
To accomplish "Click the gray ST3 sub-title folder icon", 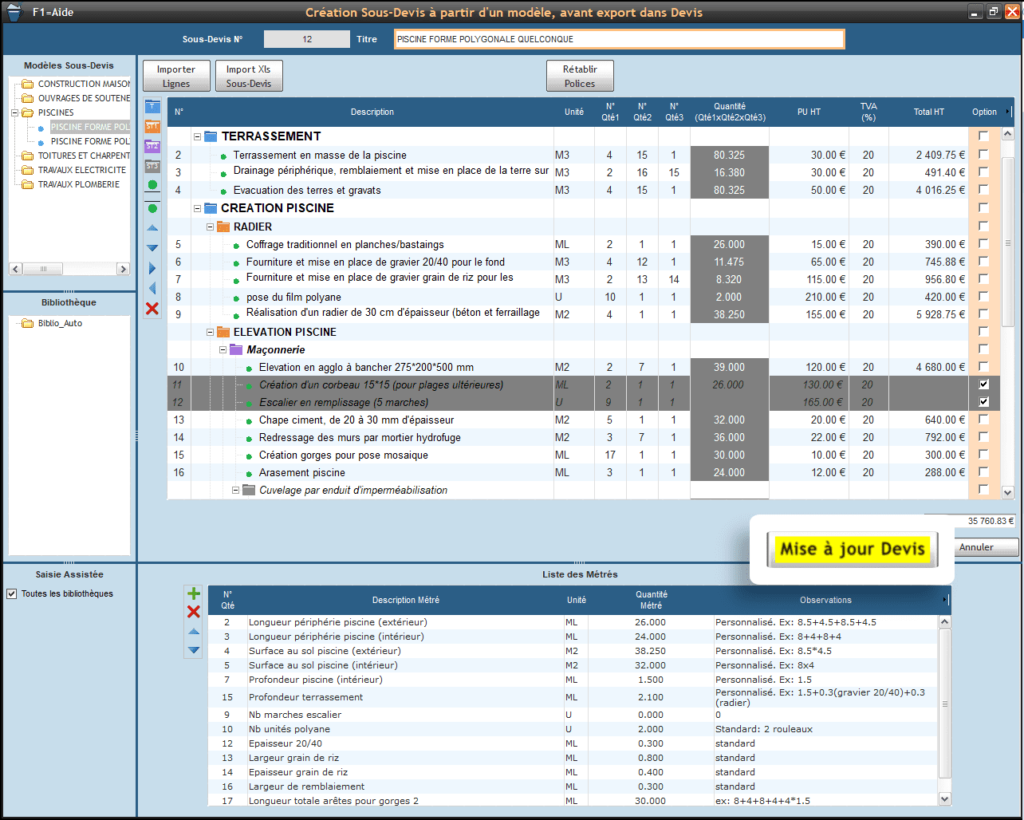I will 152,166.
